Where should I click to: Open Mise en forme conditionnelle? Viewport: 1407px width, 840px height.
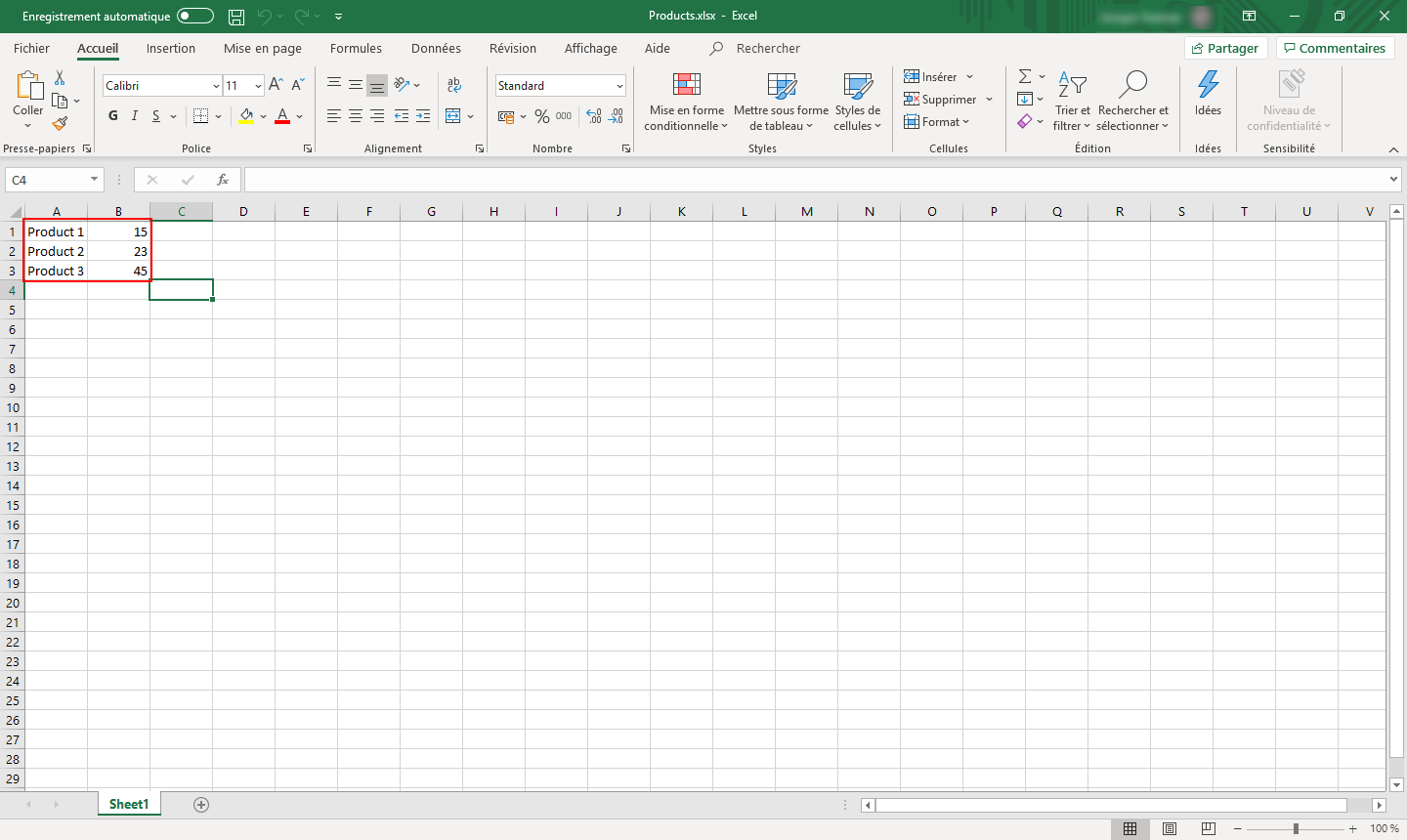coord(686,101)
